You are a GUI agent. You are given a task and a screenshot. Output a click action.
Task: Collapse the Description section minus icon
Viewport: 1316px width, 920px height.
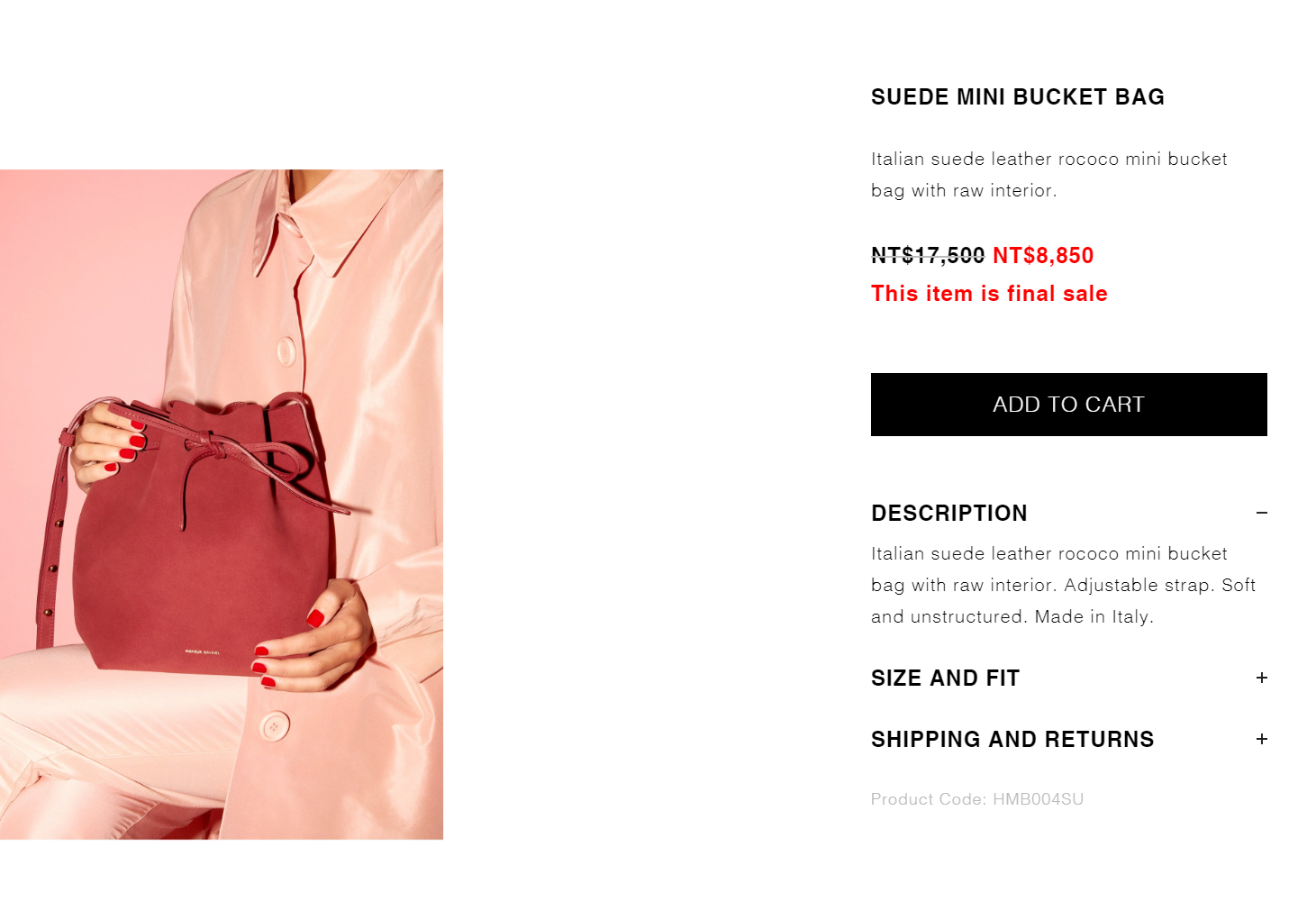point(1262,513)
